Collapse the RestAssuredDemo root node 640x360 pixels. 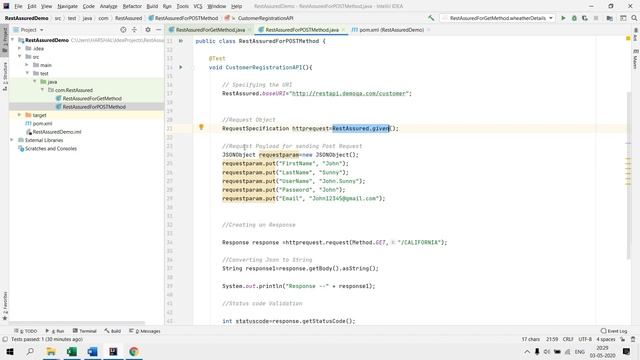coord(12,40)
